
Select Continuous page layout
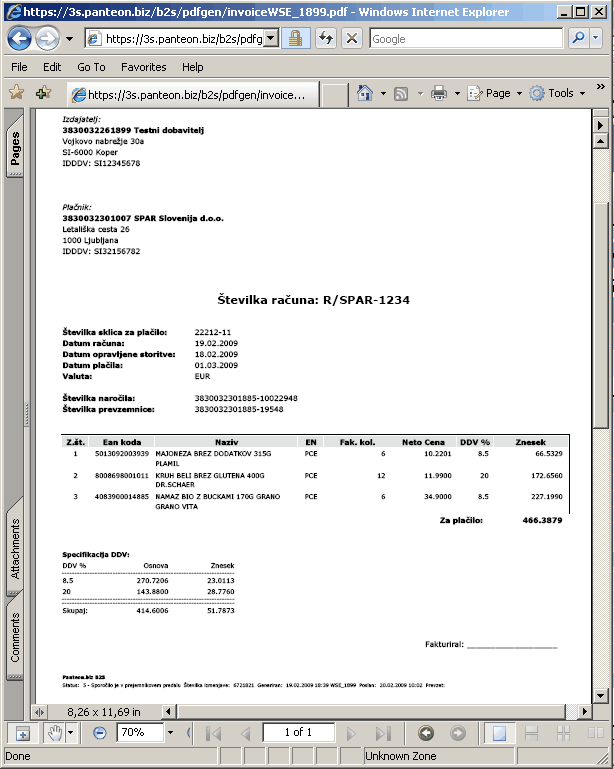pyautogui.click(x=532, y=733)
